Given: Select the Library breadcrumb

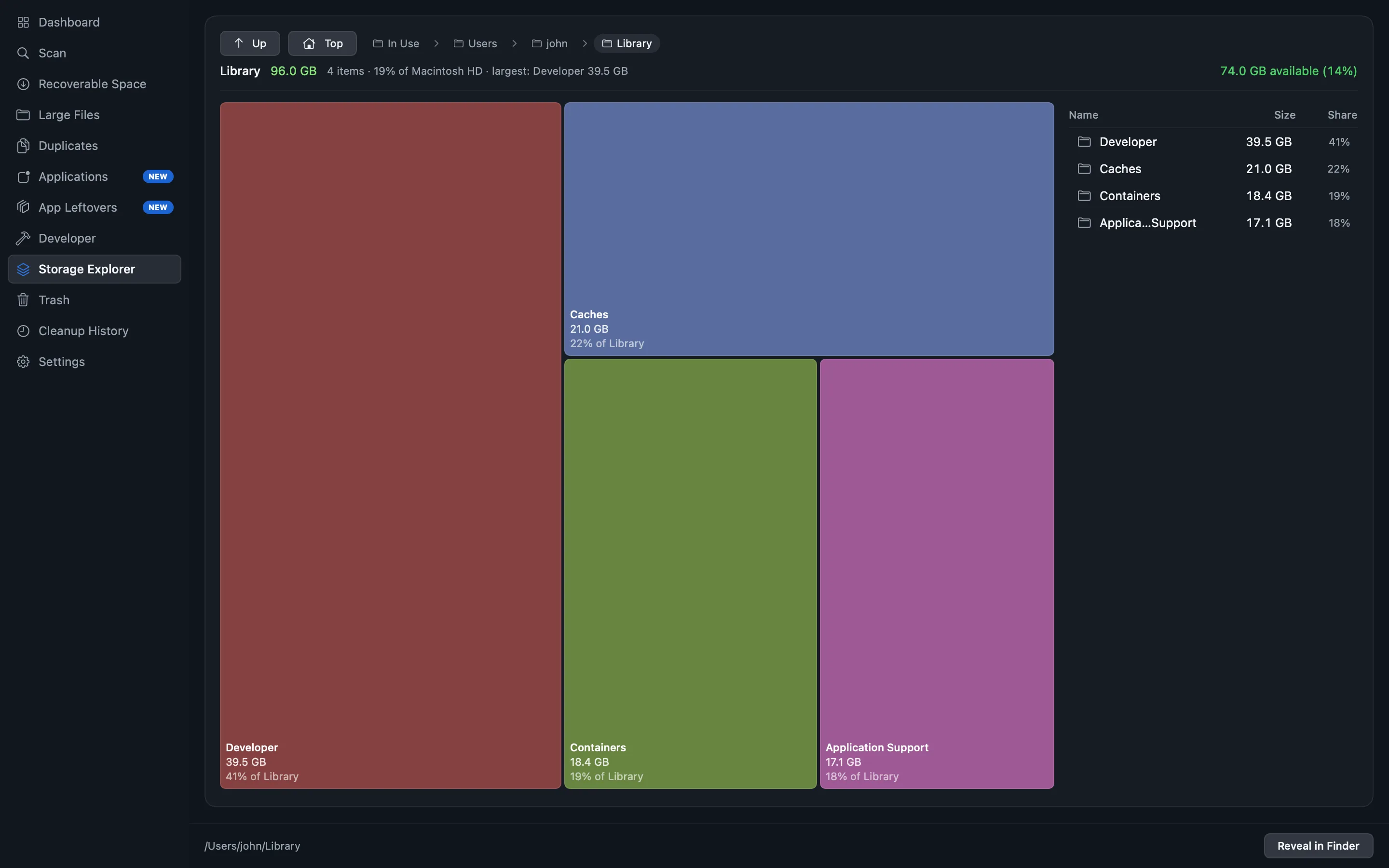Looking at the screenshot, I should point(627,43).
